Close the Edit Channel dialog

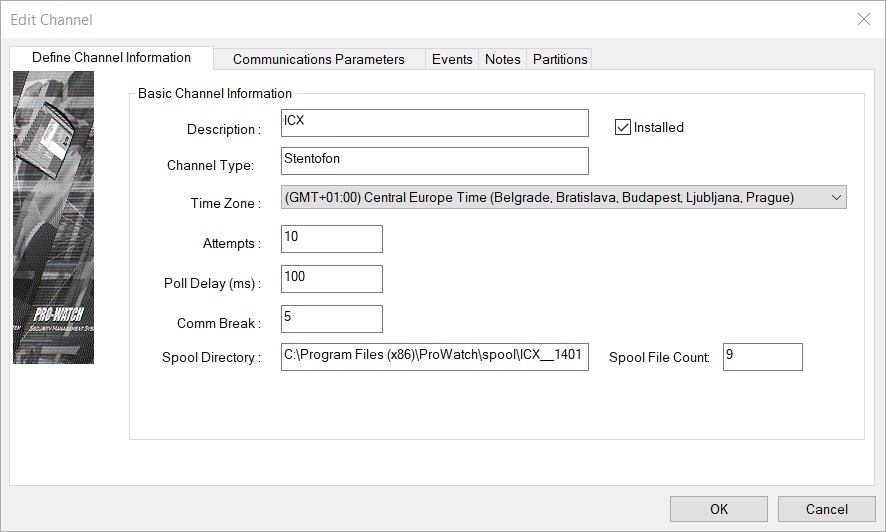tap(864, 19)
